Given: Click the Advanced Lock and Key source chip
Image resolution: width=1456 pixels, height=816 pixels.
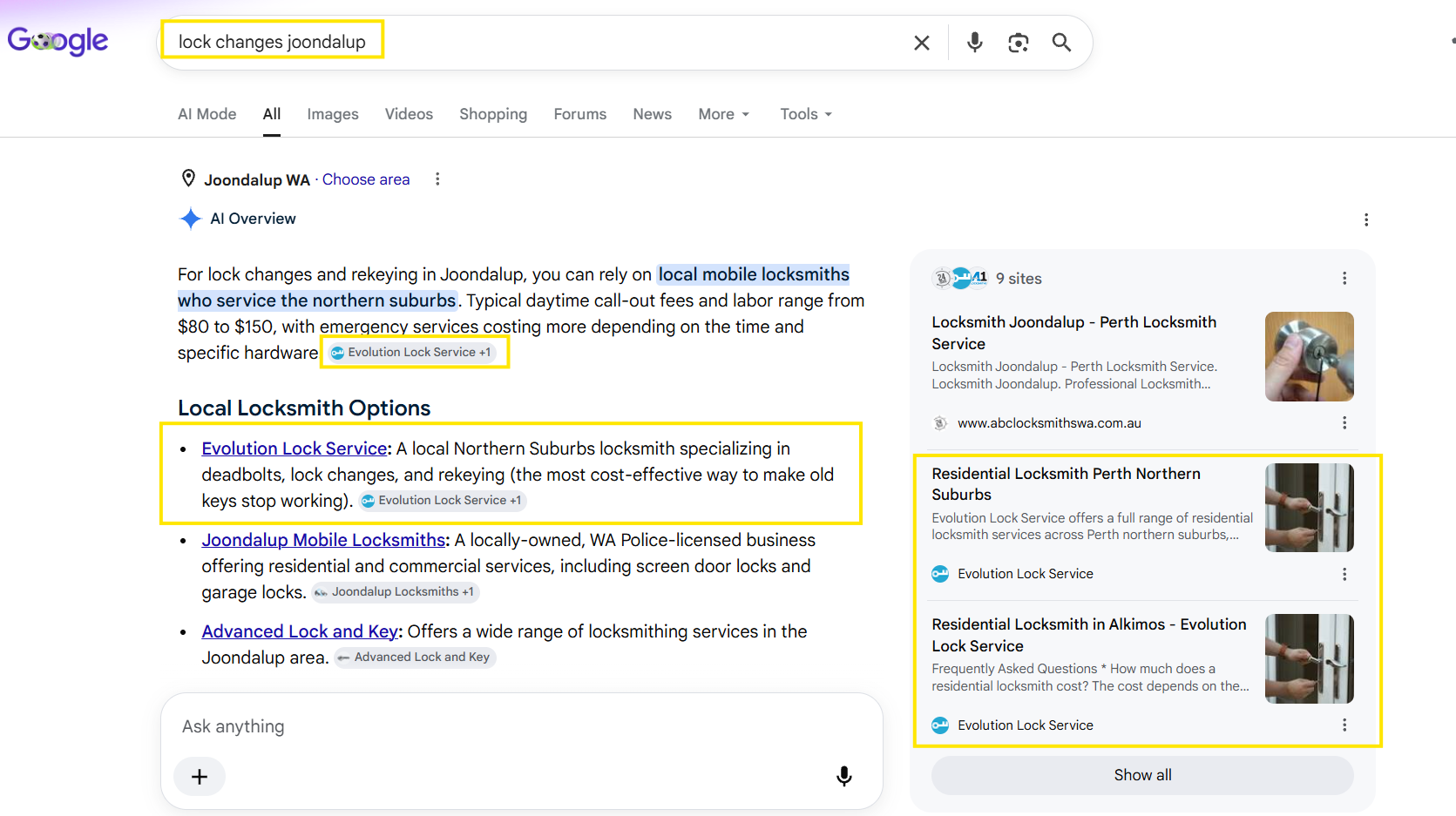Looking at the screenshot, I should point(415,657).
